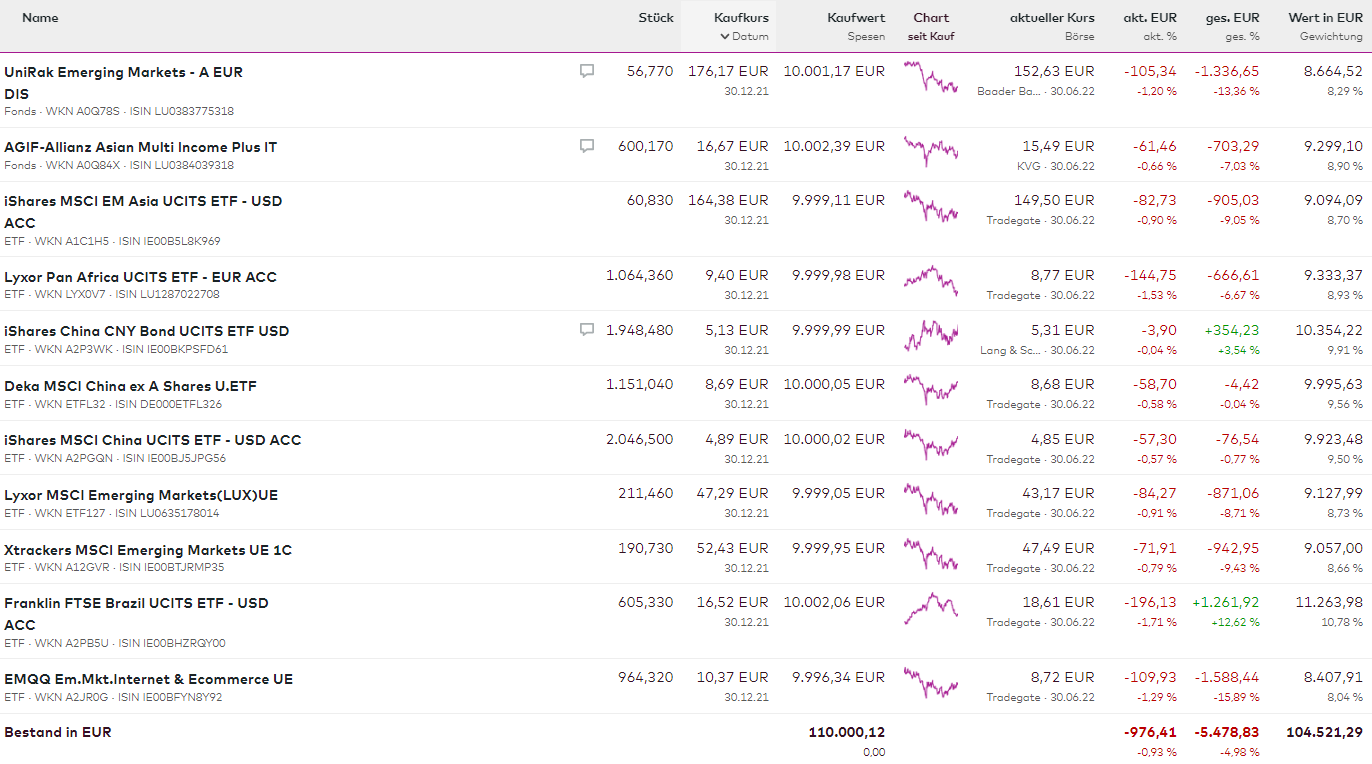Open mini chart for Franklin FTSE Brazil
Image resolution: width=1372 pixels, height=764 pixels.
pos(931,607)
